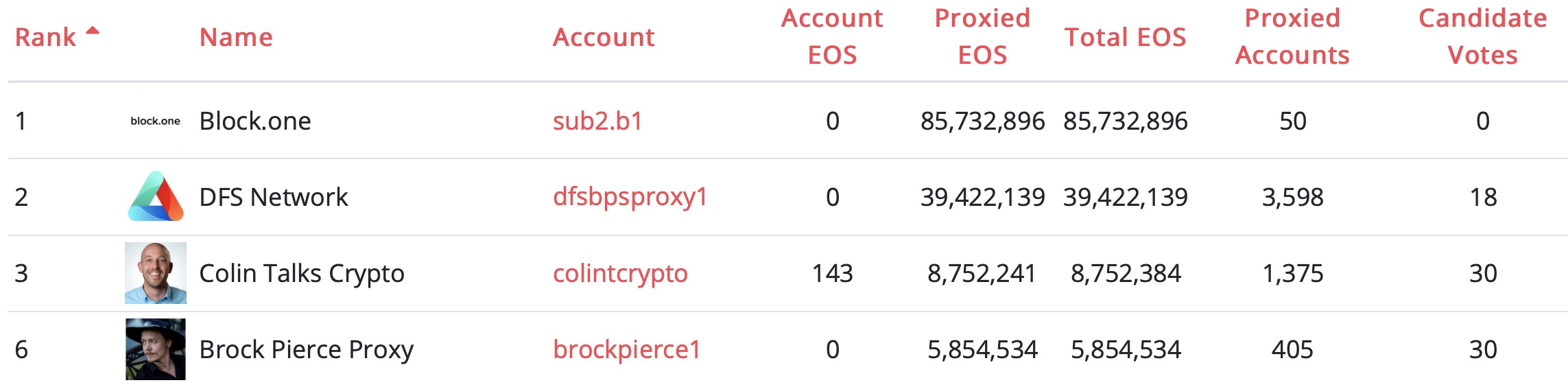Toggle the Rank sort arrow

pyautogui.click(x=93, y=30)
